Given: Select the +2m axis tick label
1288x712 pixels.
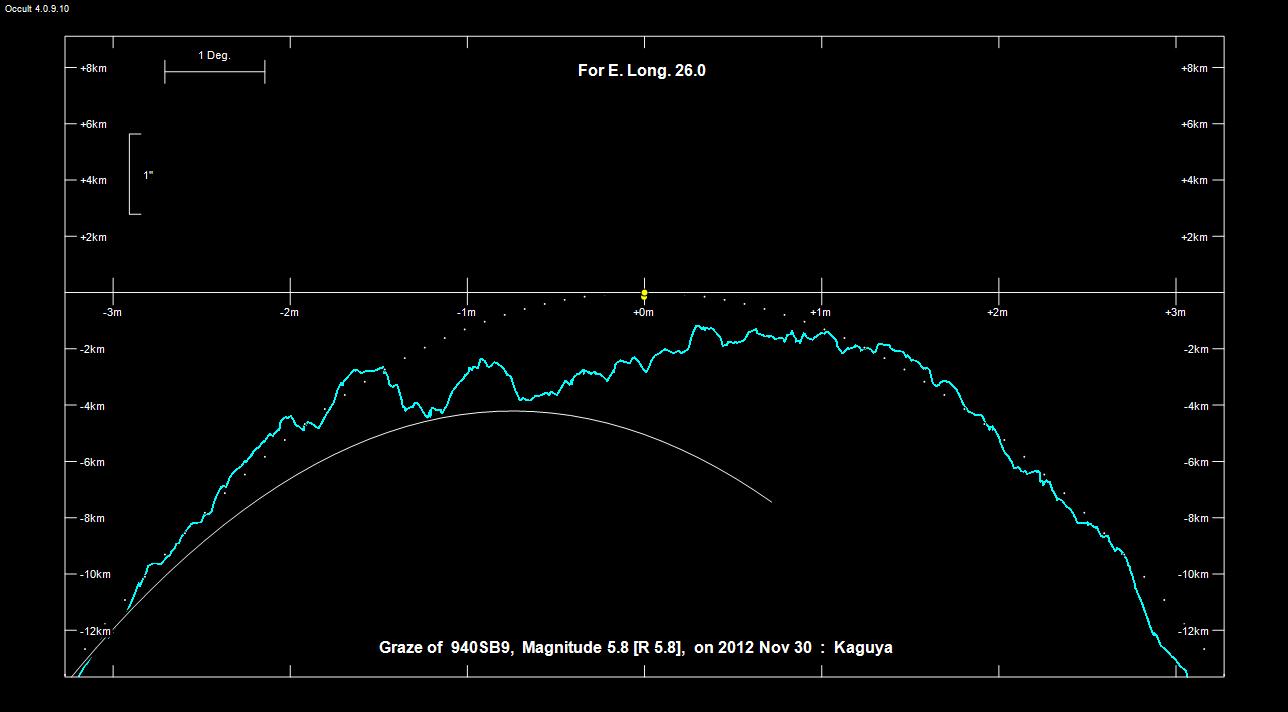Looking at the screenshot, I should 997,312.
